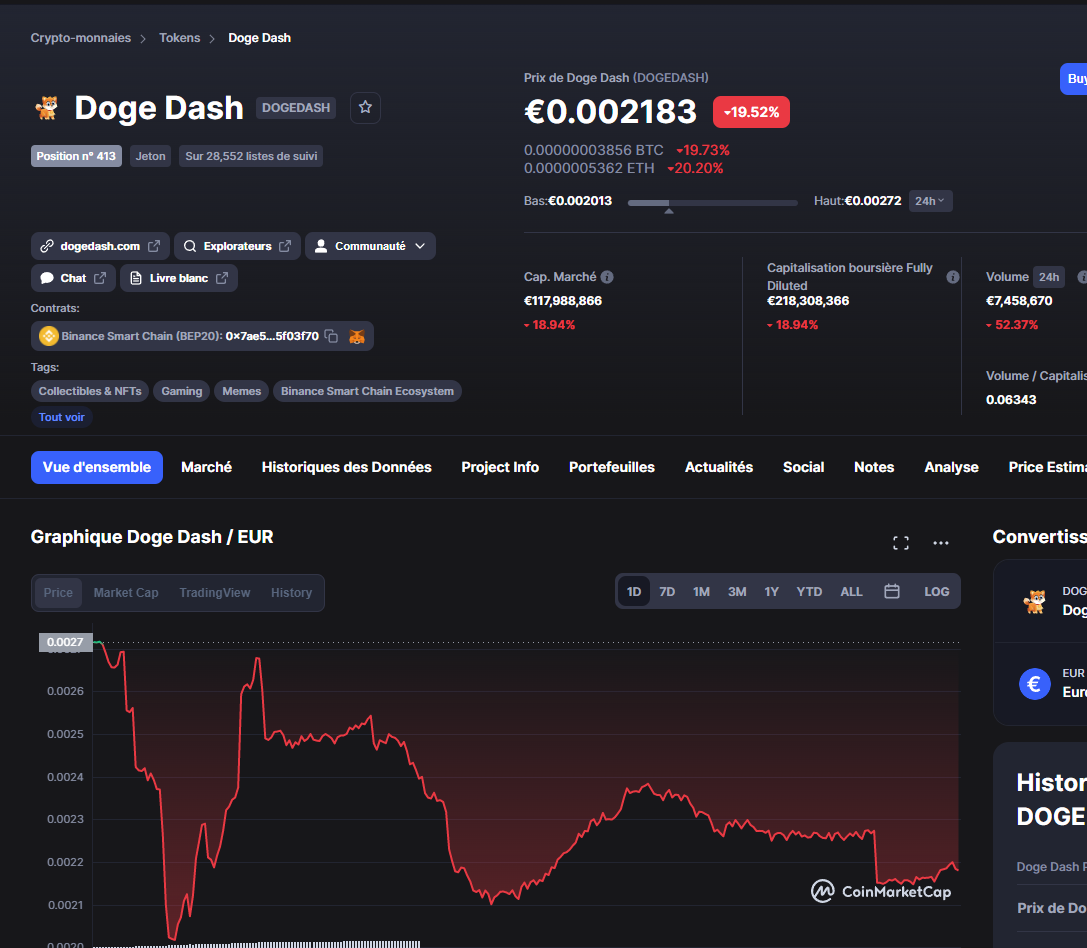Expand the Explorateurs menu

(237, 246)
